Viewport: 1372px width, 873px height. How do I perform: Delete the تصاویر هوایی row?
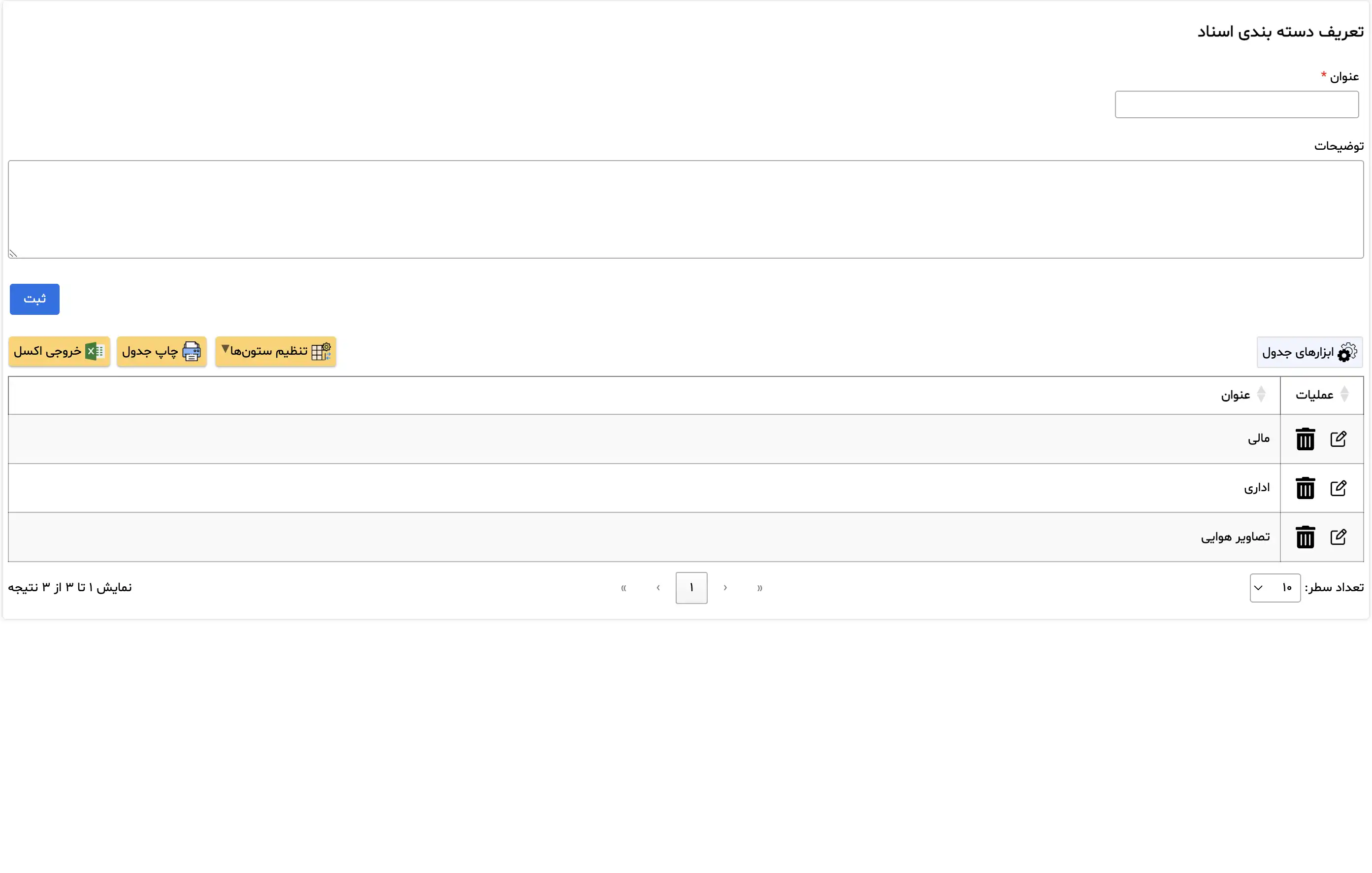[1305, 537]
